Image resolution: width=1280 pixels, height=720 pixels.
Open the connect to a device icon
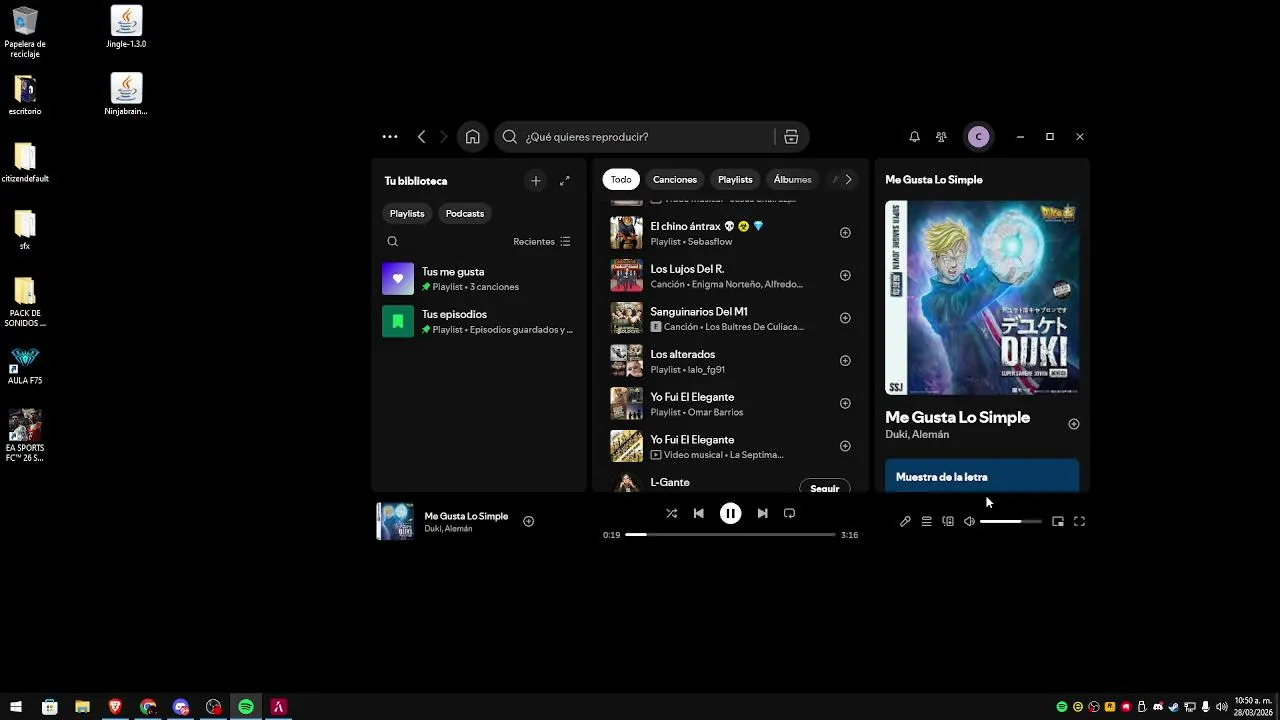pos(948,521)
